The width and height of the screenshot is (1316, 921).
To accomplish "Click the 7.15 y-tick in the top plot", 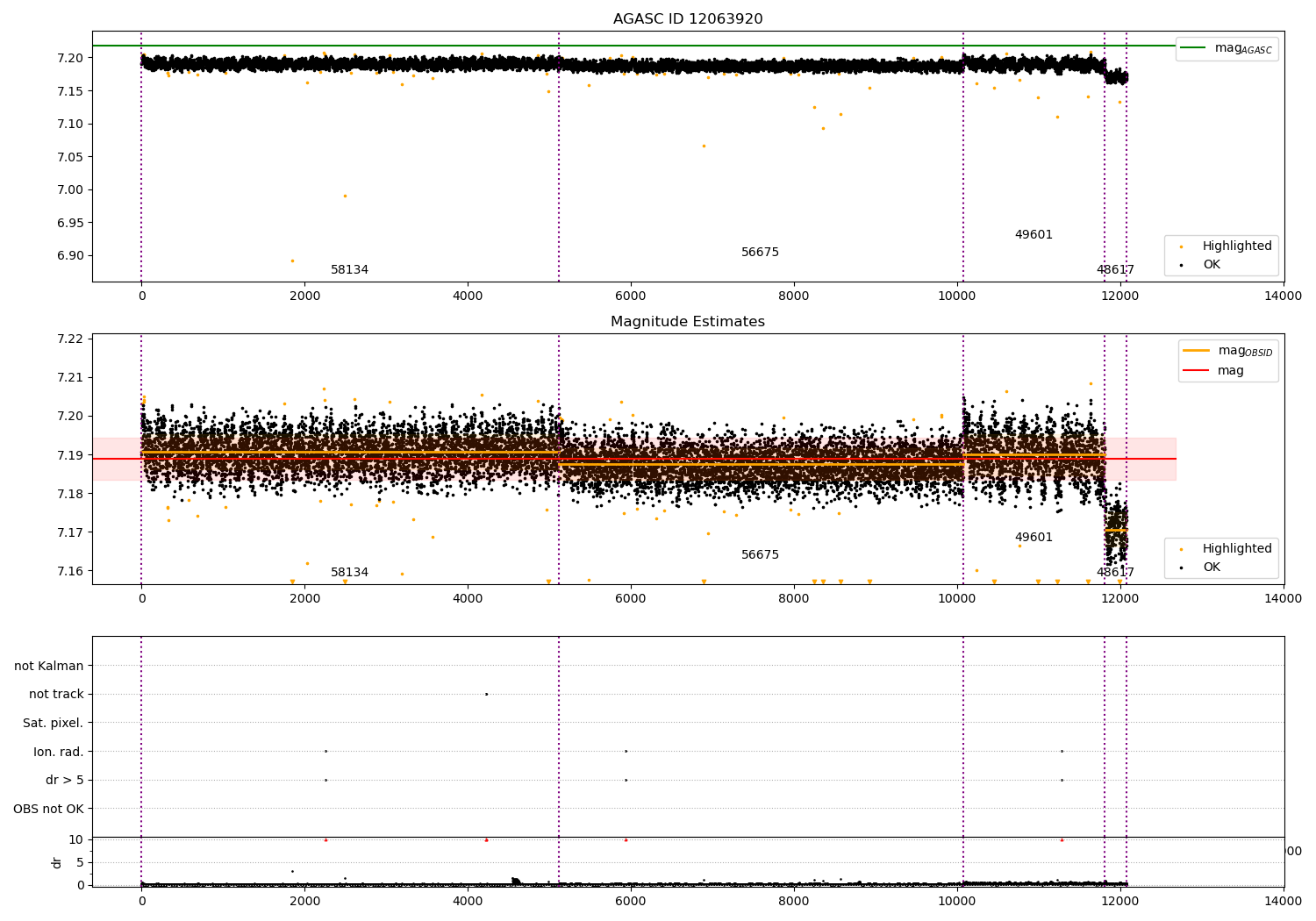I will (x=70, y=91).
